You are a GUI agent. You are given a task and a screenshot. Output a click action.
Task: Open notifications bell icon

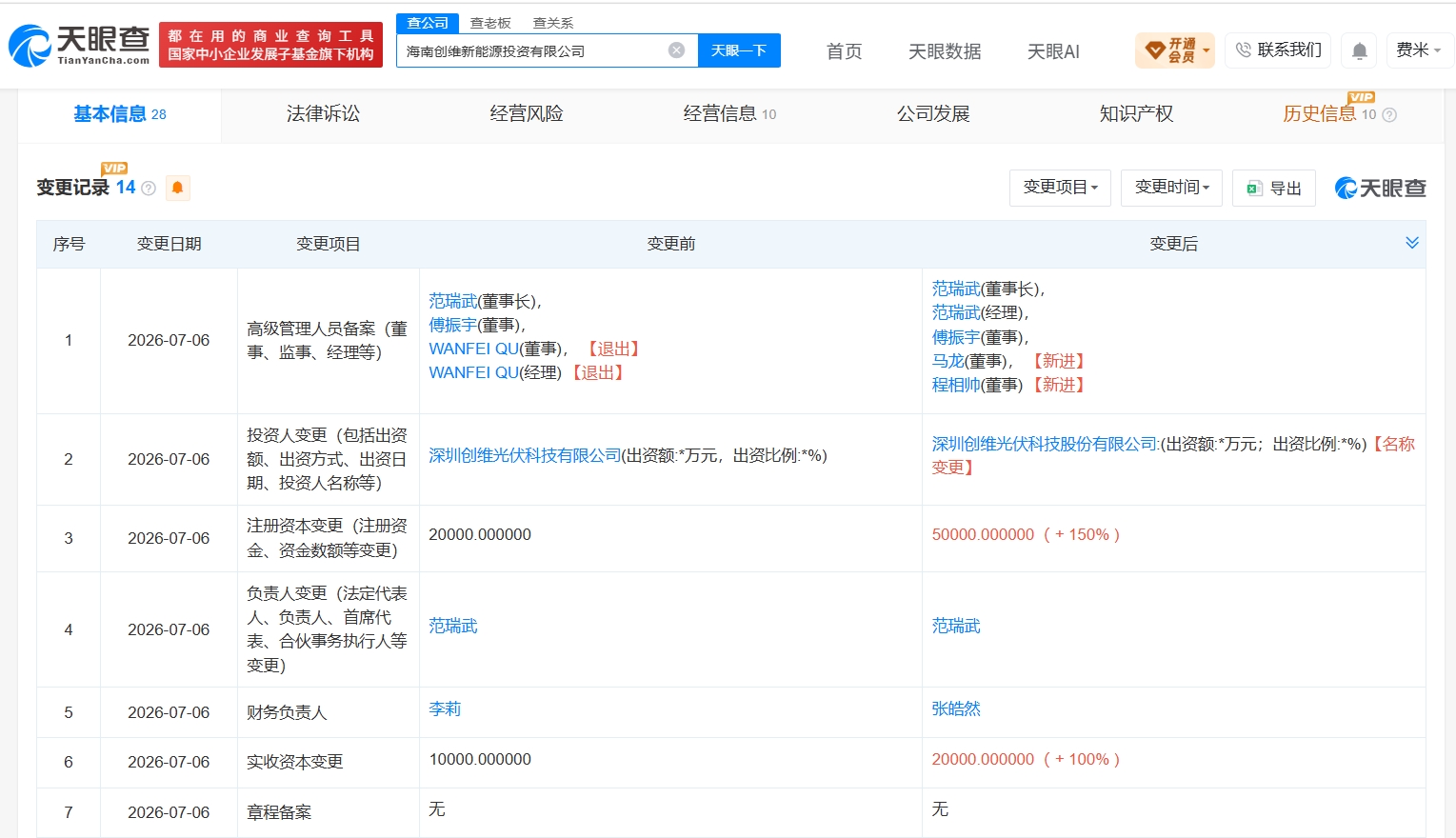click(x=1360, y=50)
